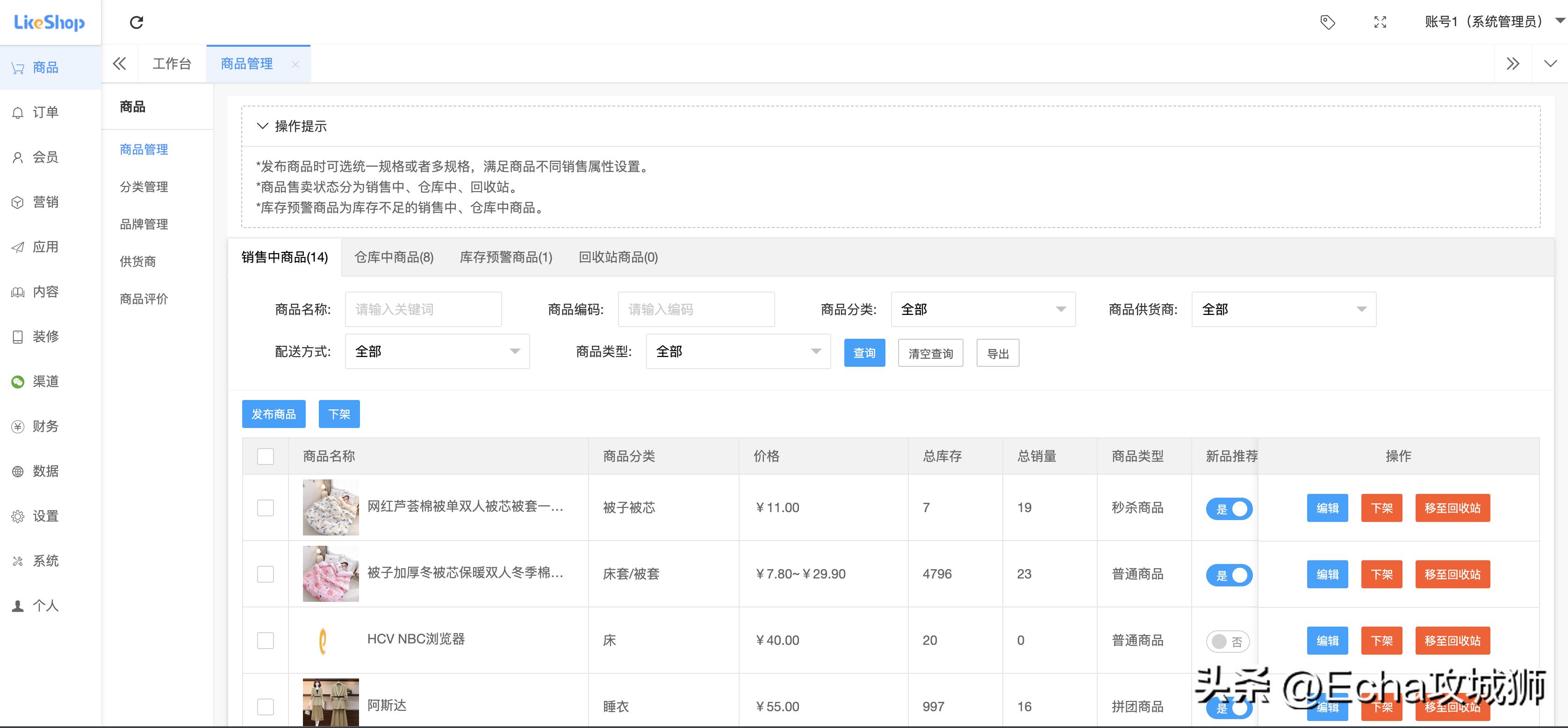Image resolution: width=1568 pixels, height=728 pixels.
Task: Collapse the 操作提示 panel
Action: 262,126
